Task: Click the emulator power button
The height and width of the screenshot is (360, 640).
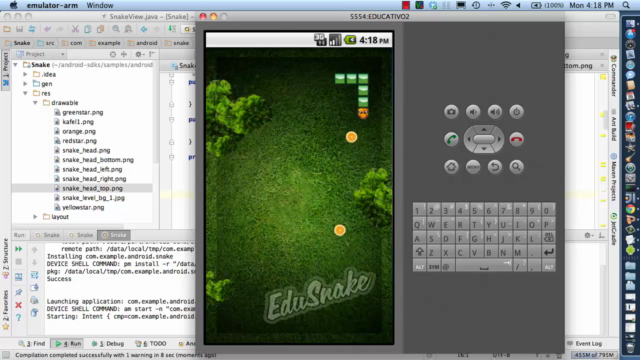Action: [516, 111]
